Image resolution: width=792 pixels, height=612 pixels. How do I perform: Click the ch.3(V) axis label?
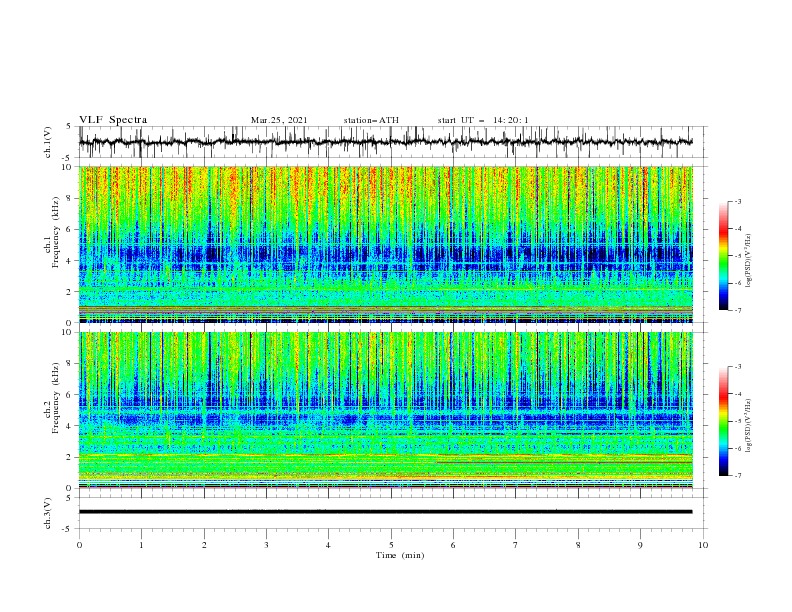[x=48, y=513]
